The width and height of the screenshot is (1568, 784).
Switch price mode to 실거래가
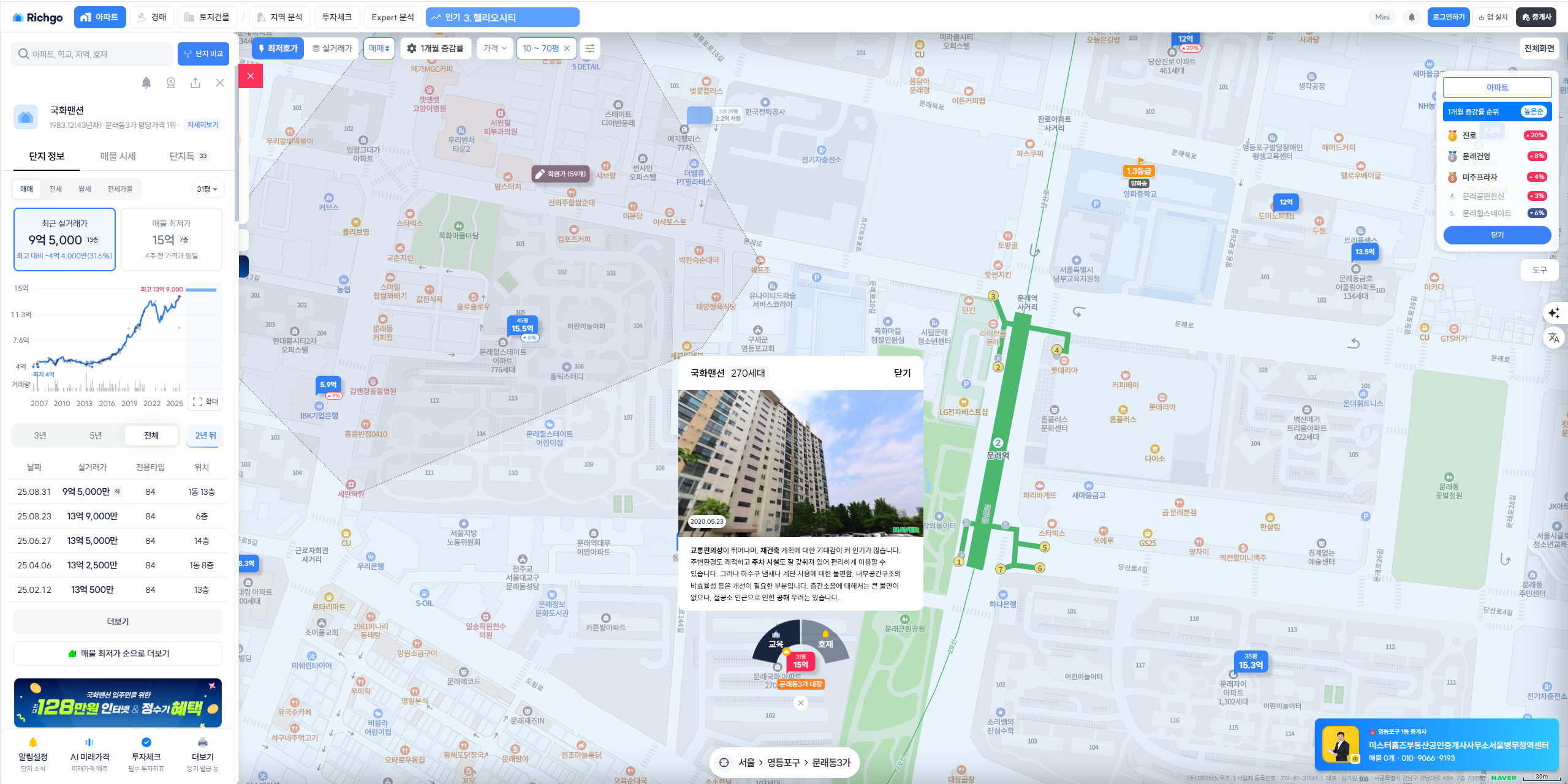point(332,48)
